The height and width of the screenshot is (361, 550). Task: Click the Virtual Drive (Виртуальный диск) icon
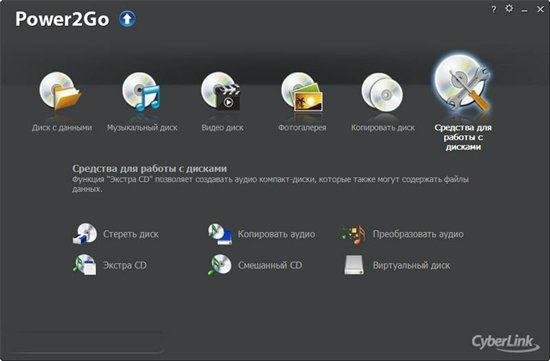pos(354,265)
